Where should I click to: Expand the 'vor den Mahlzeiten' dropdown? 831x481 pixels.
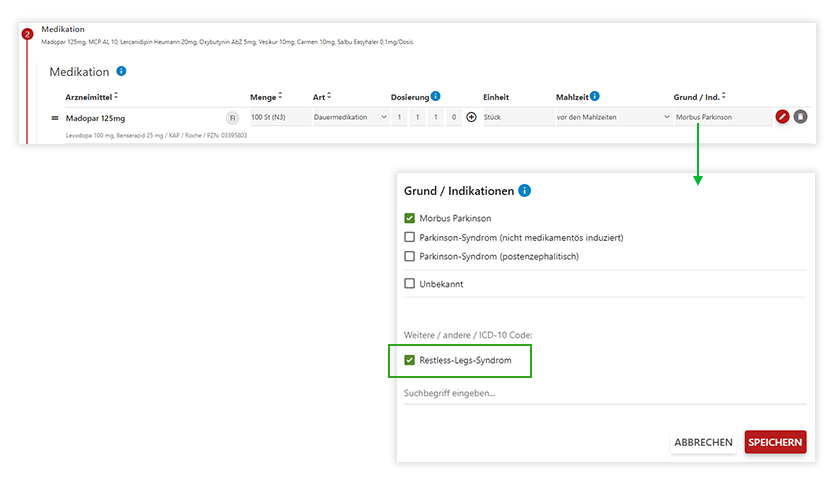tap(612, 117)
